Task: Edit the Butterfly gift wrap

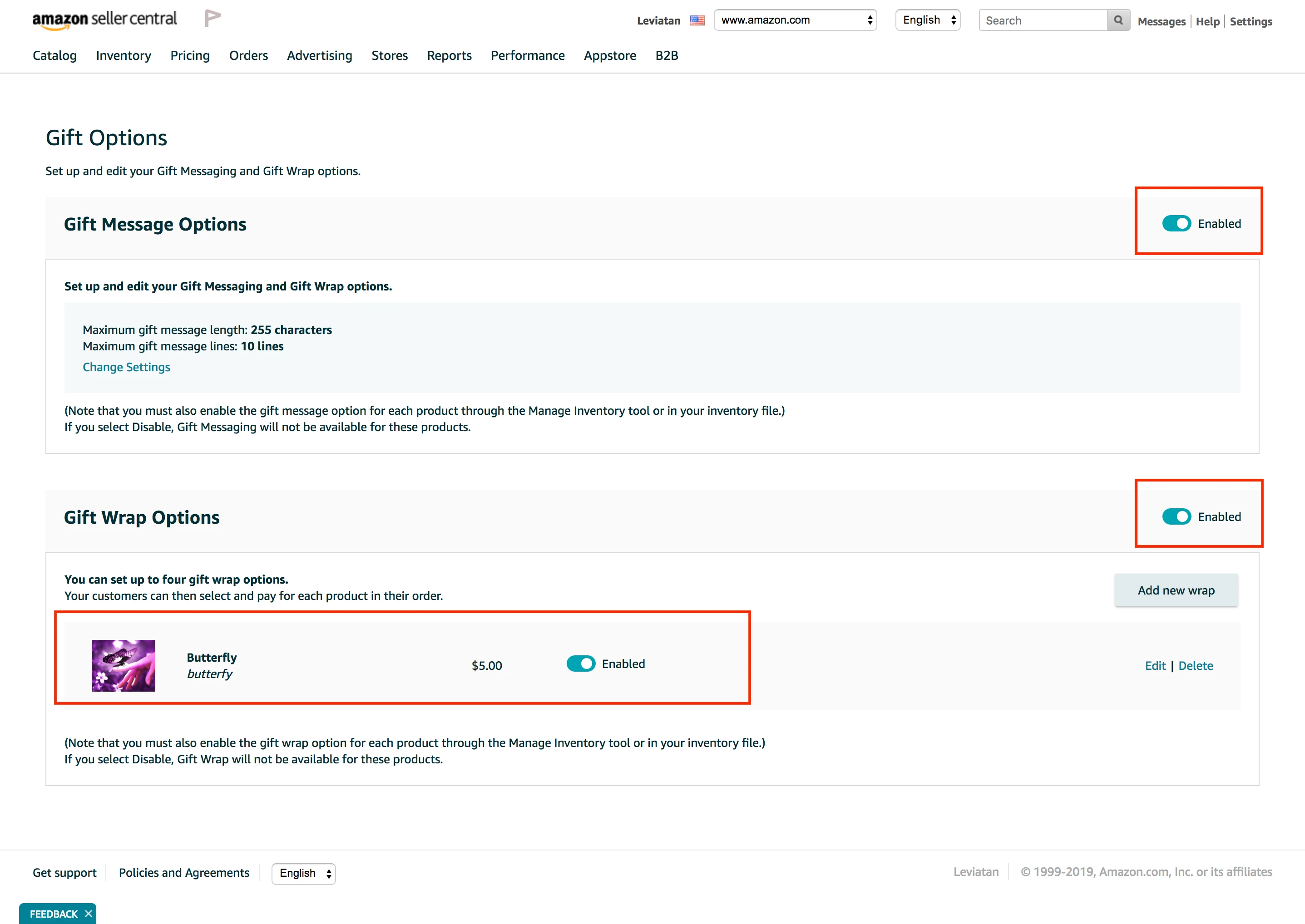Action: 1155,666
